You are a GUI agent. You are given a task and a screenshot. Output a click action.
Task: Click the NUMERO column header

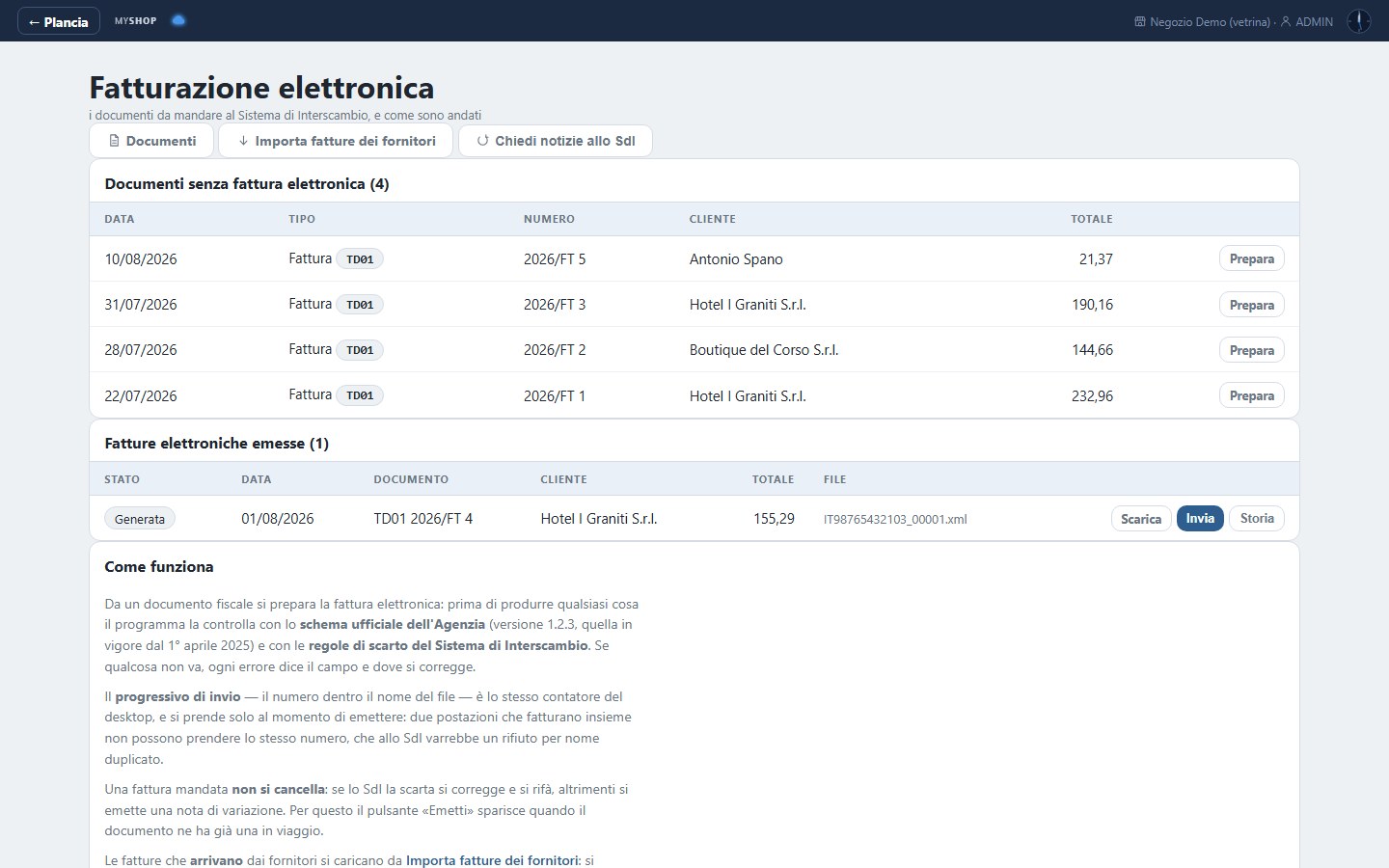tap(549, 219)
